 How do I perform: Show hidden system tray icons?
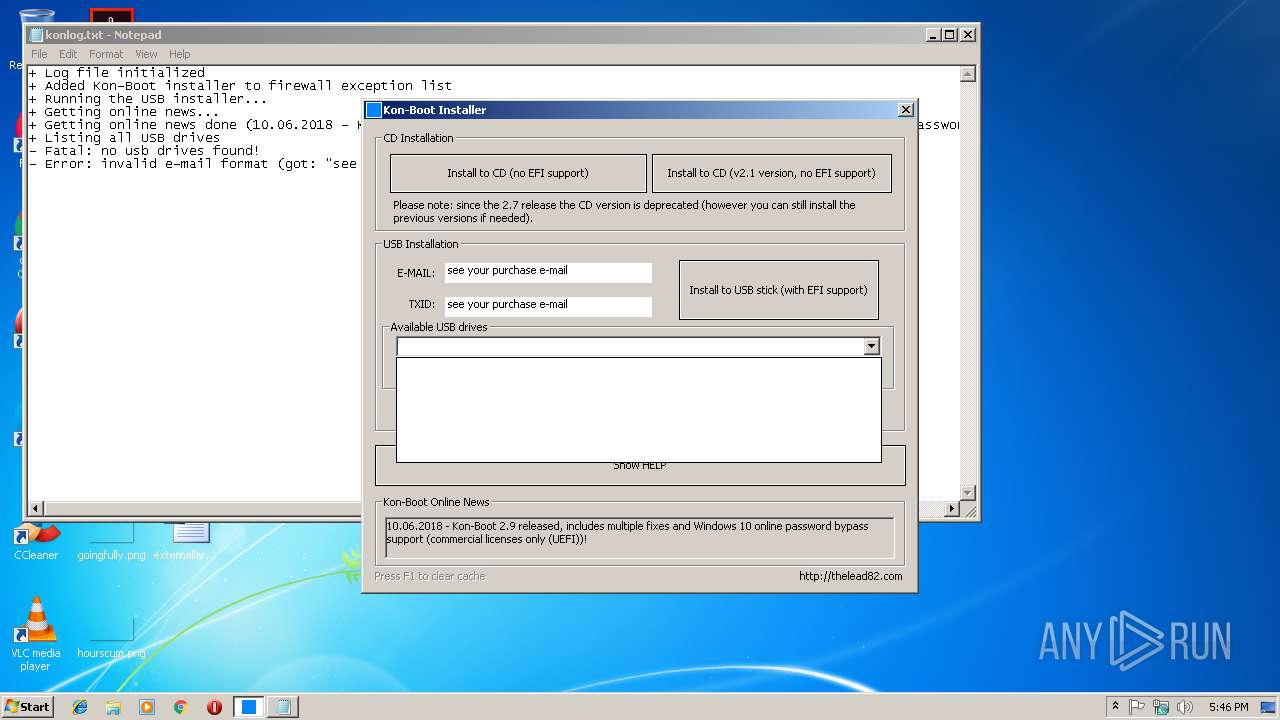1116,707
